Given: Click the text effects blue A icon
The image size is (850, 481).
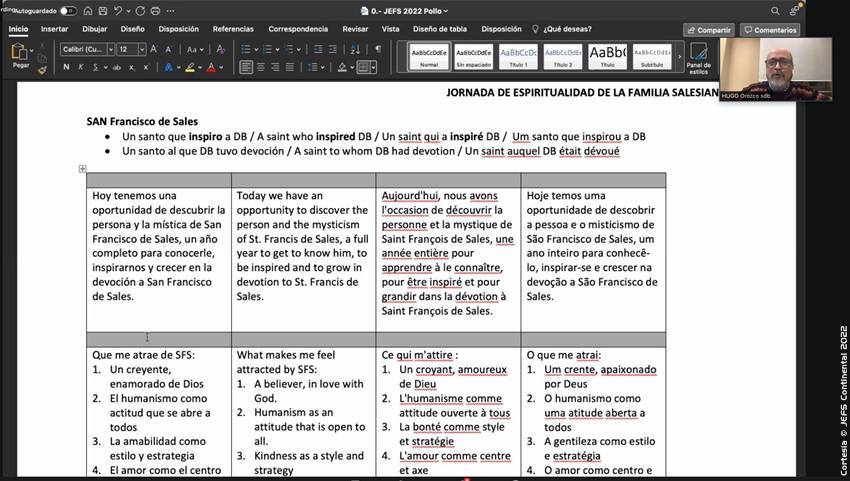Looking at the screenshot, I should (x=169, y=67).
